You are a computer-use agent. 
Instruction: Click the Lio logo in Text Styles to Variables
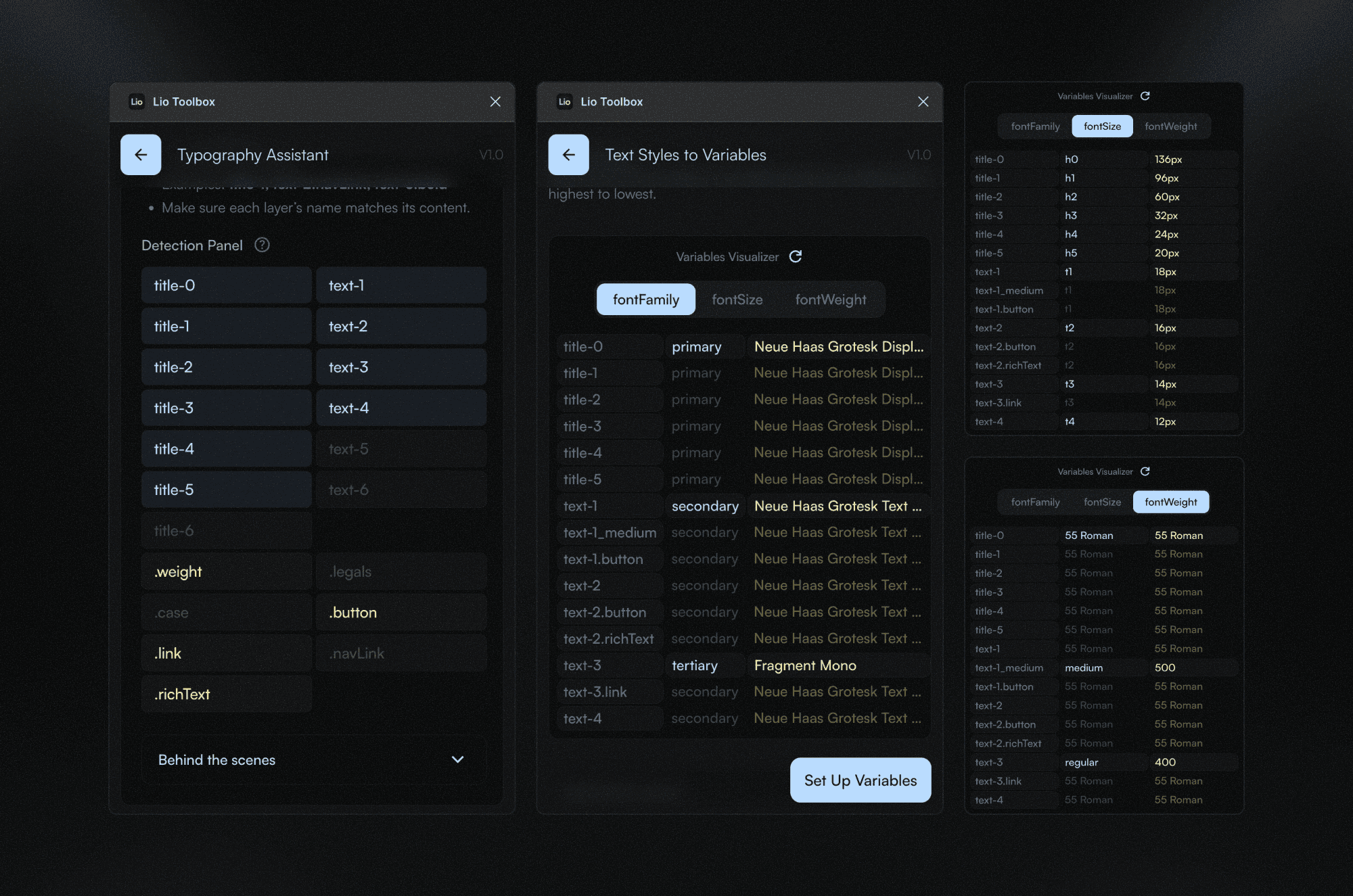tap(564, 101)
